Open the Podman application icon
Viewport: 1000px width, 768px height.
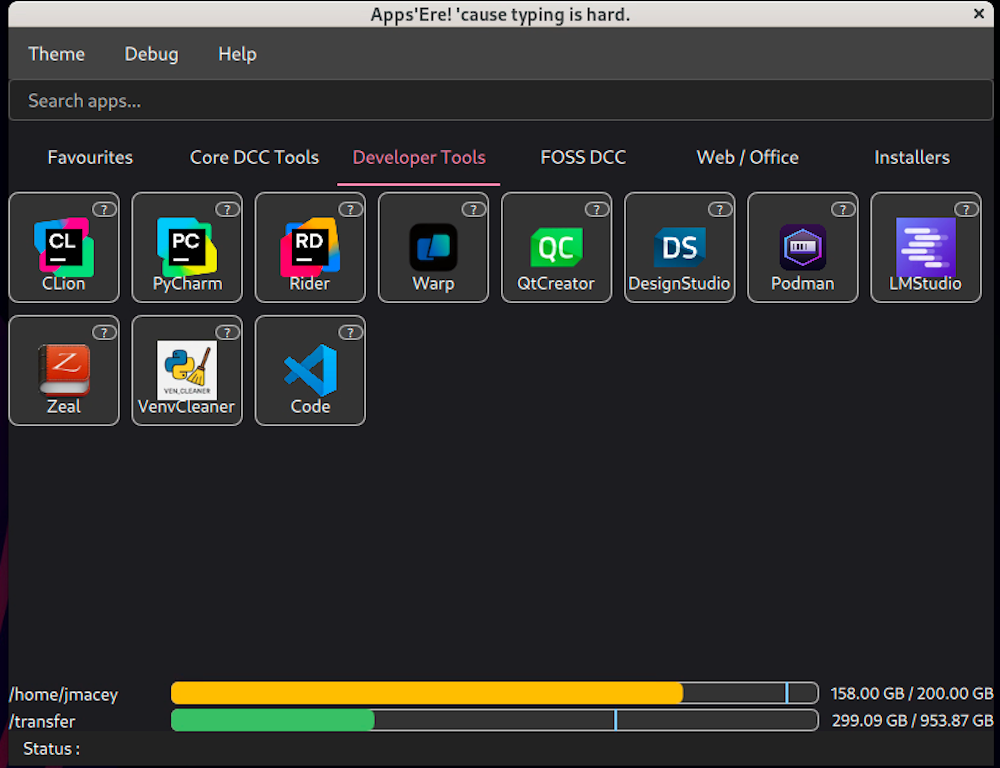pyautogui.click(x=802, y=248)
